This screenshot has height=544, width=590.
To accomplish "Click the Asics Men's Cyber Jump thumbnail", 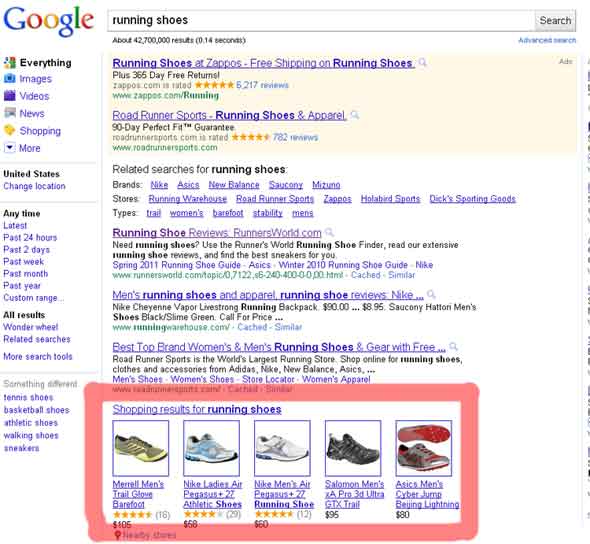I will click(424, 448).
